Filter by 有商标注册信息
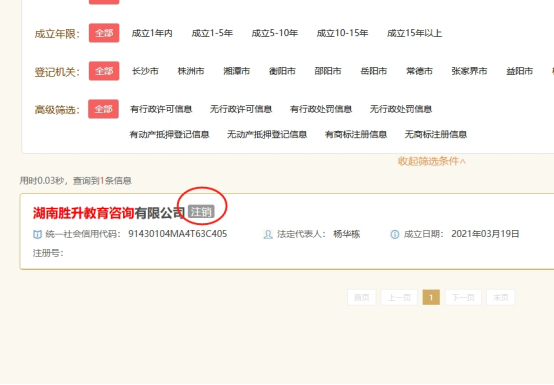 (356, 135)
